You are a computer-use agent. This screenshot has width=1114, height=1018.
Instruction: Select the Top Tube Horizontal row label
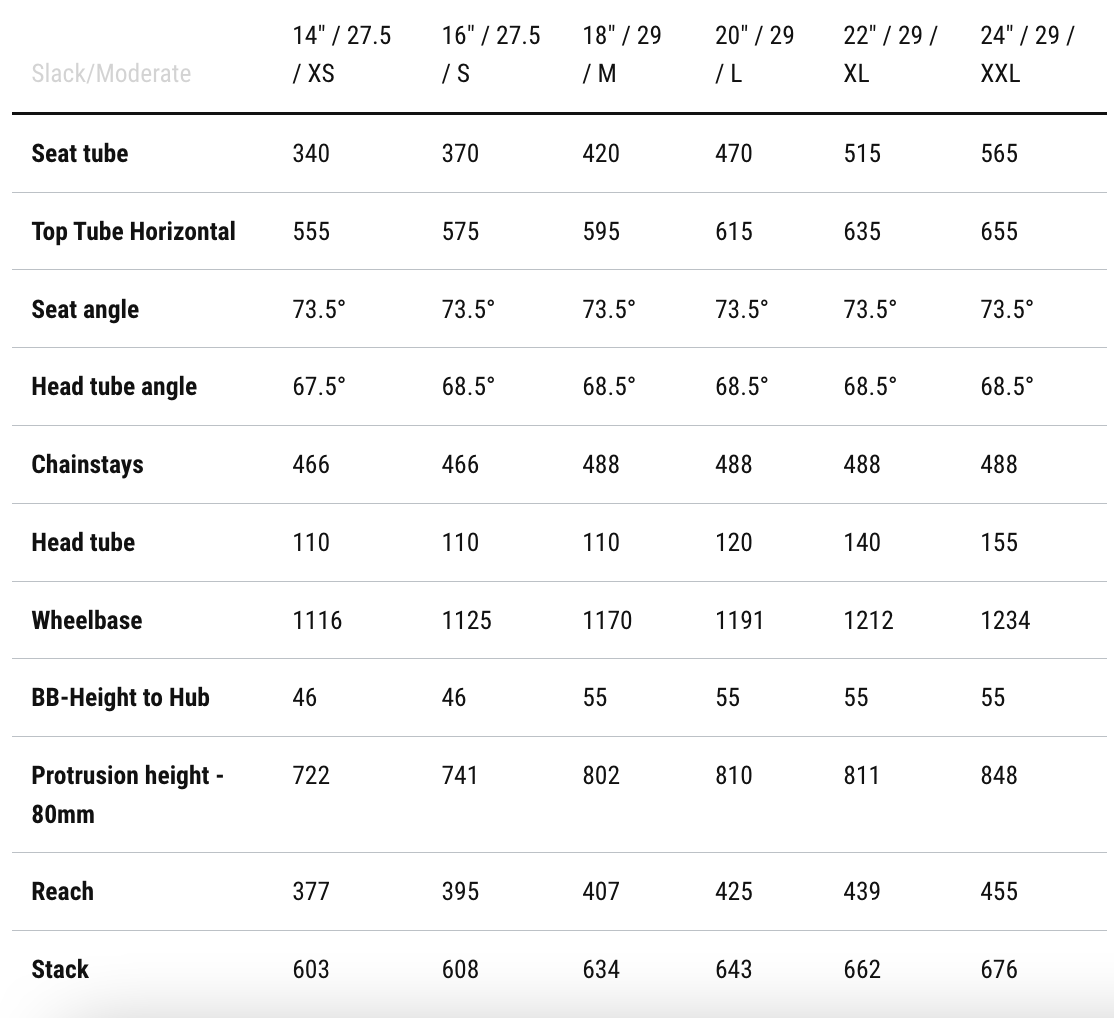(x=134, y=232)
